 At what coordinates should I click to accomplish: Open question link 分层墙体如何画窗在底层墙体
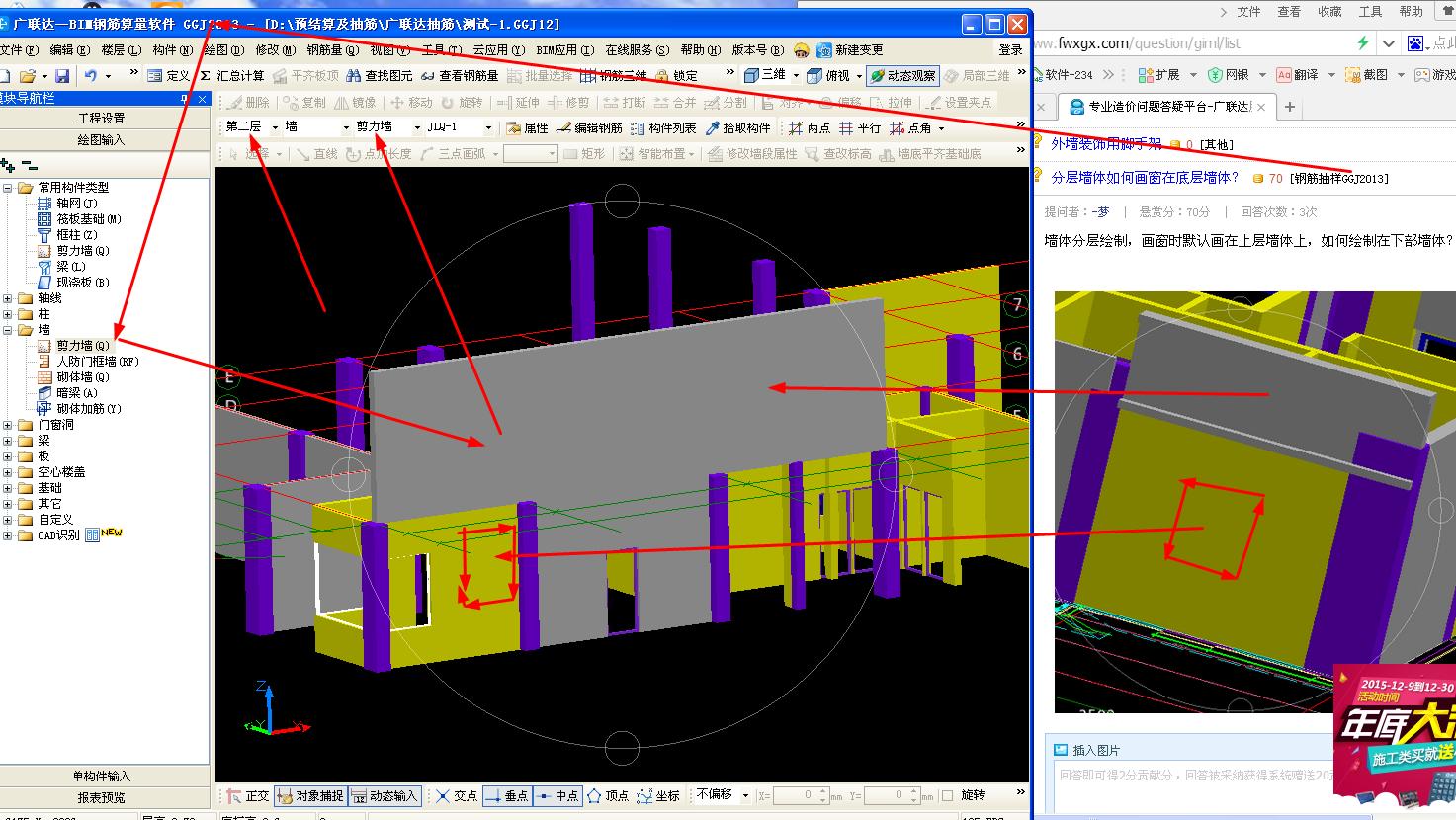click(x=1145, y=178)
